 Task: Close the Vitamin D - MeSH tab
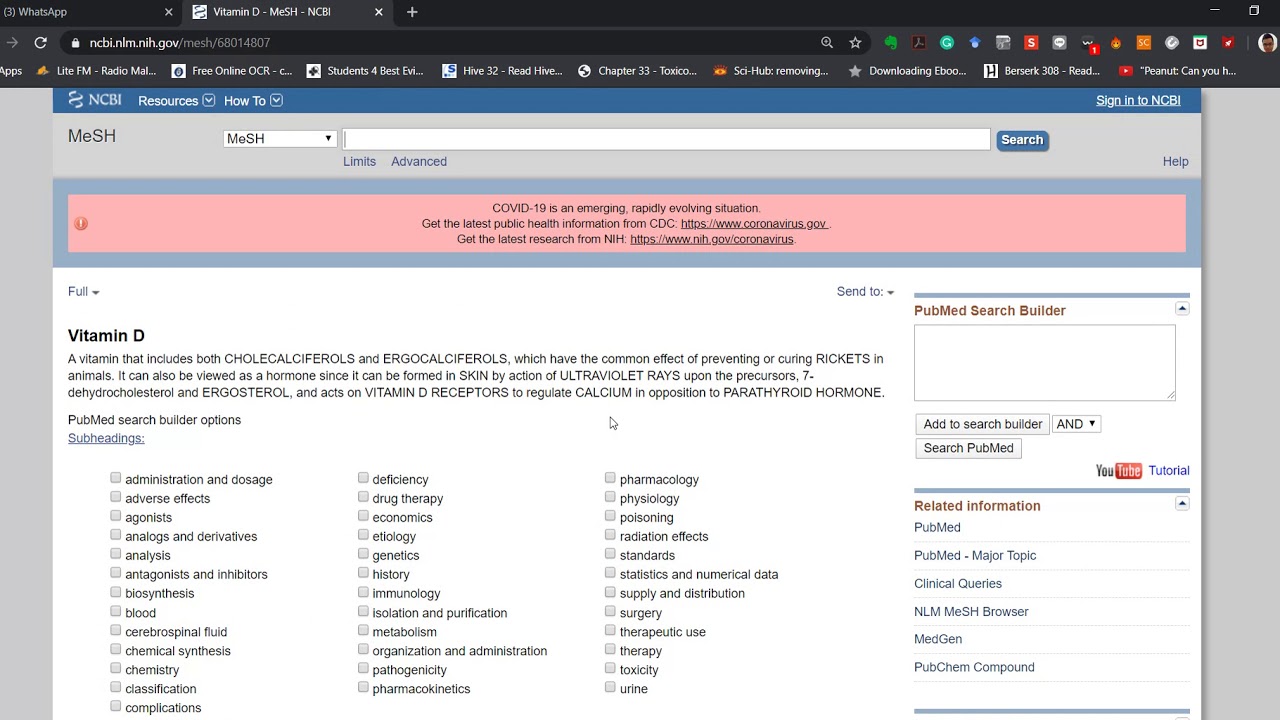coord(379,12)
